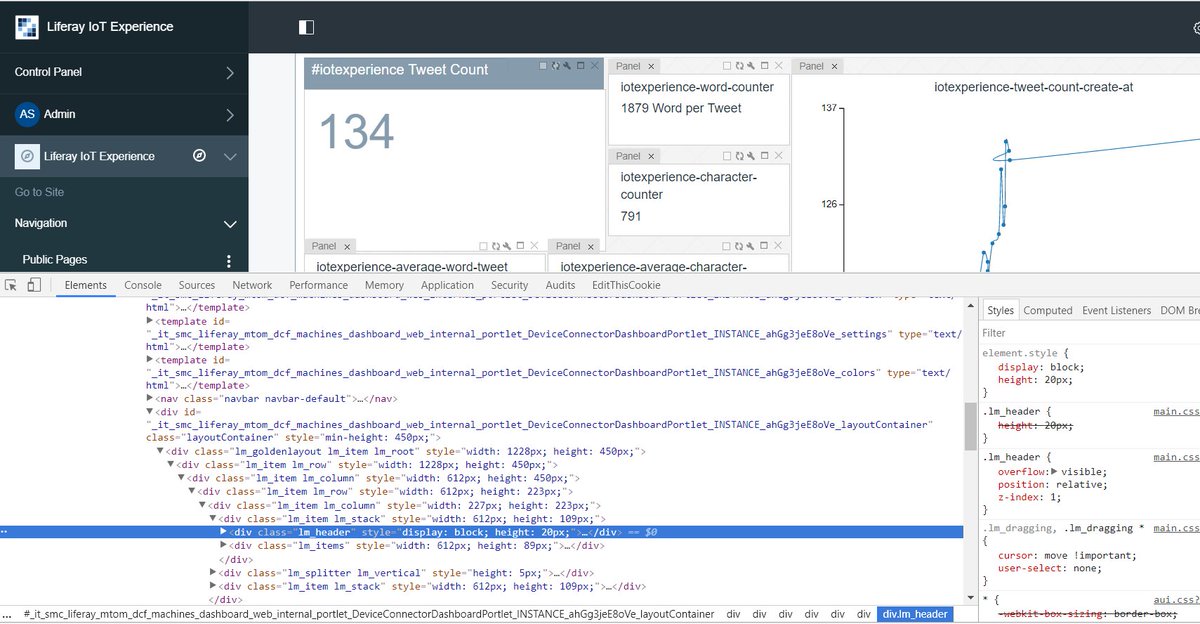Collapse the Liferay IoT Experience site section
1200x624 pixels.
pyautogui.click(x=230, y=156)
